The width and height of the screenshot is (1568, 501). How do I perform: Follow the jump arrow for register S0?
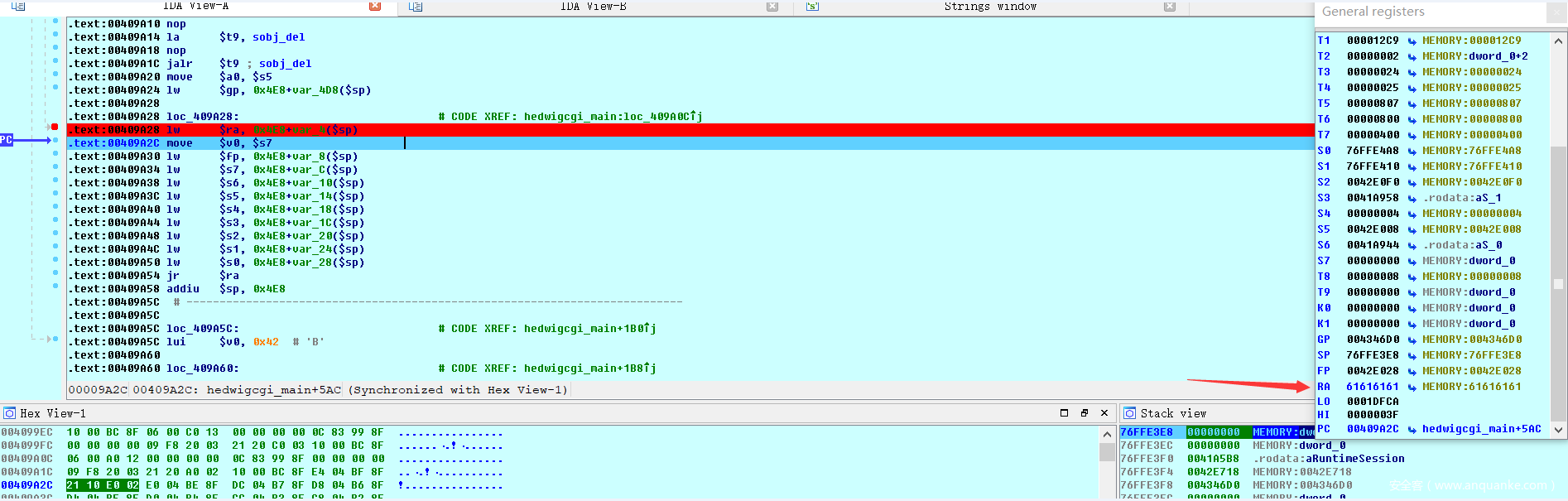pyautogui.click(x=1412, y=151)
